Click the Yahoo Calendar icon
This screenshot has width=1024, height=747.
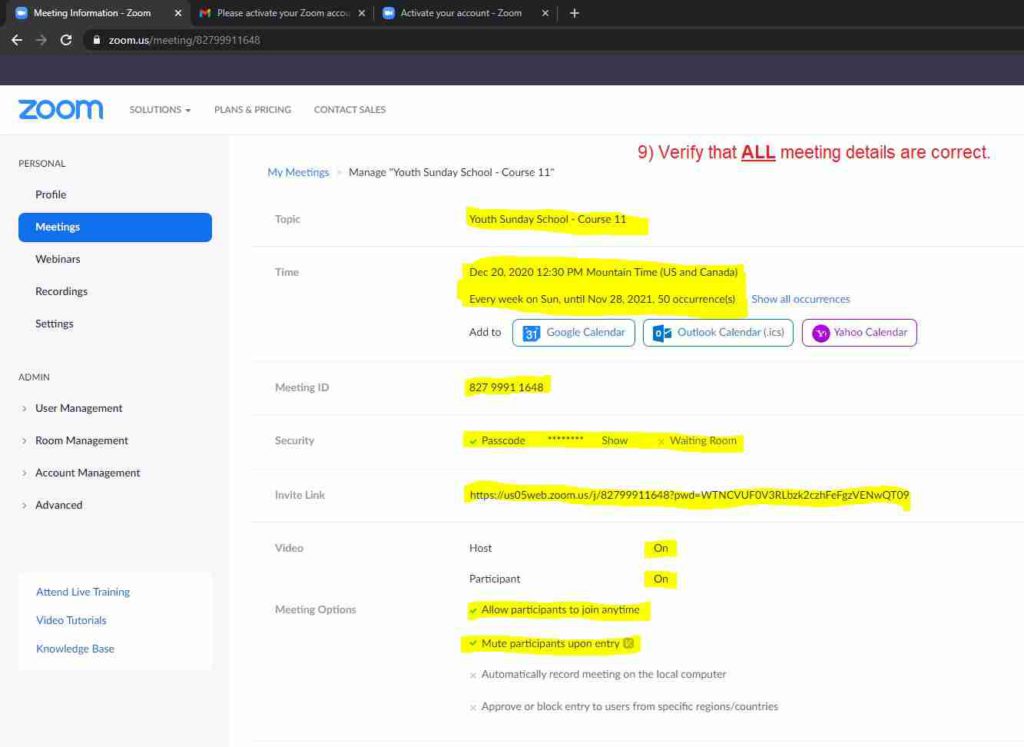[x=821, y=333]
